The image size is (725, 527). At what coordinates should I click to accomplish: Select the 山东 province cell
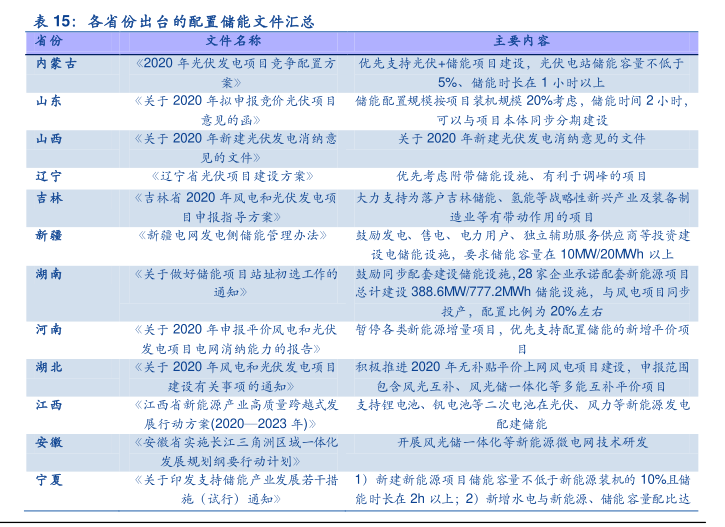click(48, 101)
